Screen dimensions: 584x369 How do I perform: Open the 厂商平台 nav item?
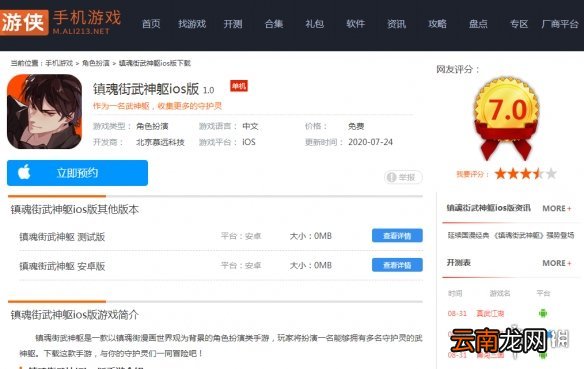[x=560, y=24]
